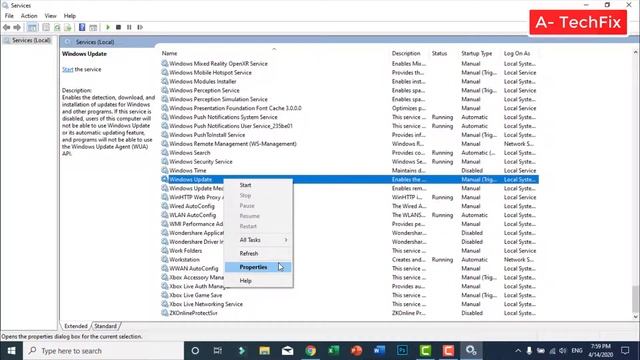Open Excel from the taskbar

[333, 351]
